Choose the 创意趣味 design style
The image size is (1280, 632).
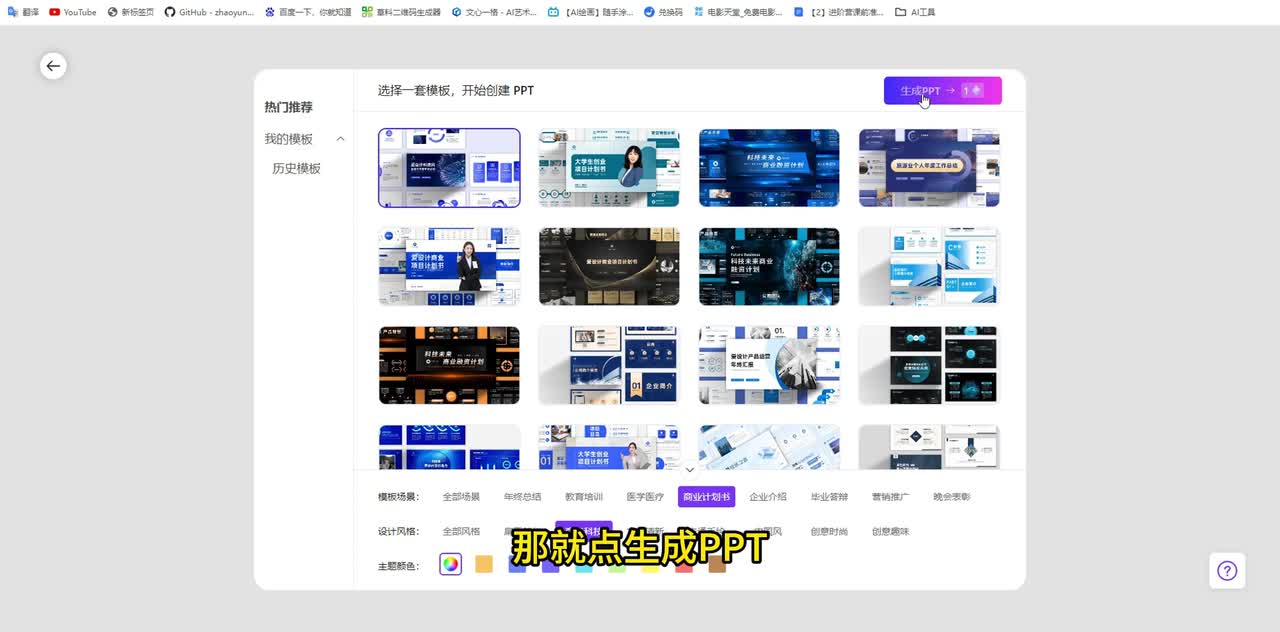(x=890, y=532)
